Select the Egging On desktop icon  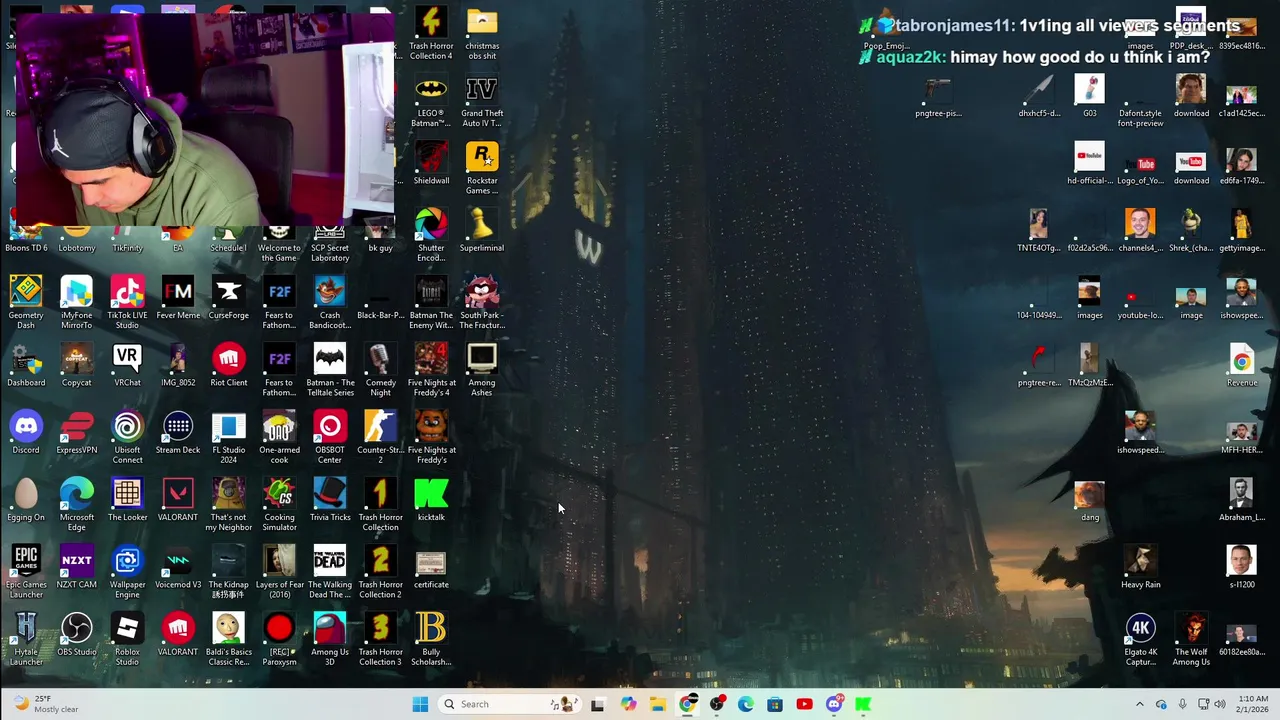[x=26, y=500]
